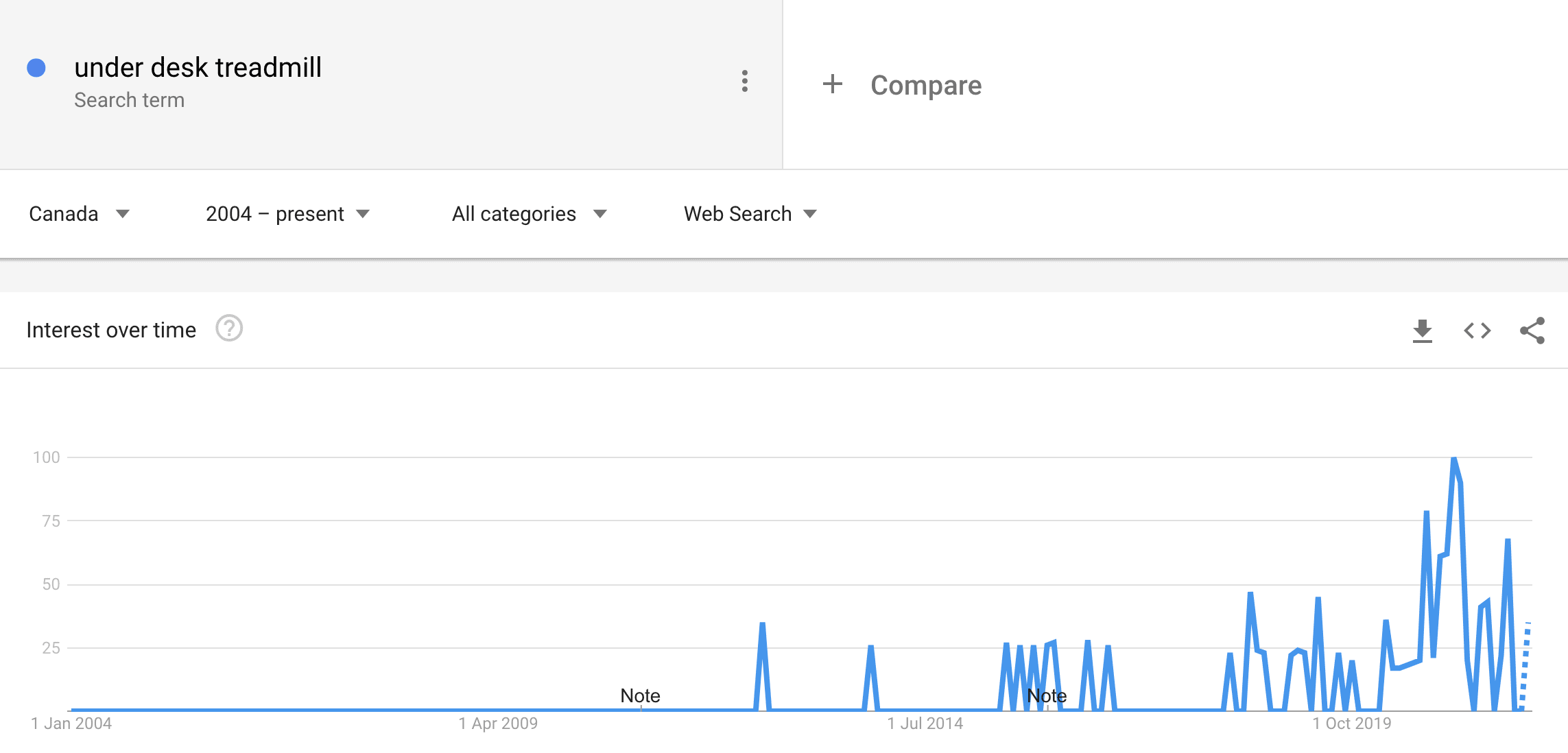Click the plus icon beside Compare
This screenshot has height=753, width=1568.
tap(832, 84)
